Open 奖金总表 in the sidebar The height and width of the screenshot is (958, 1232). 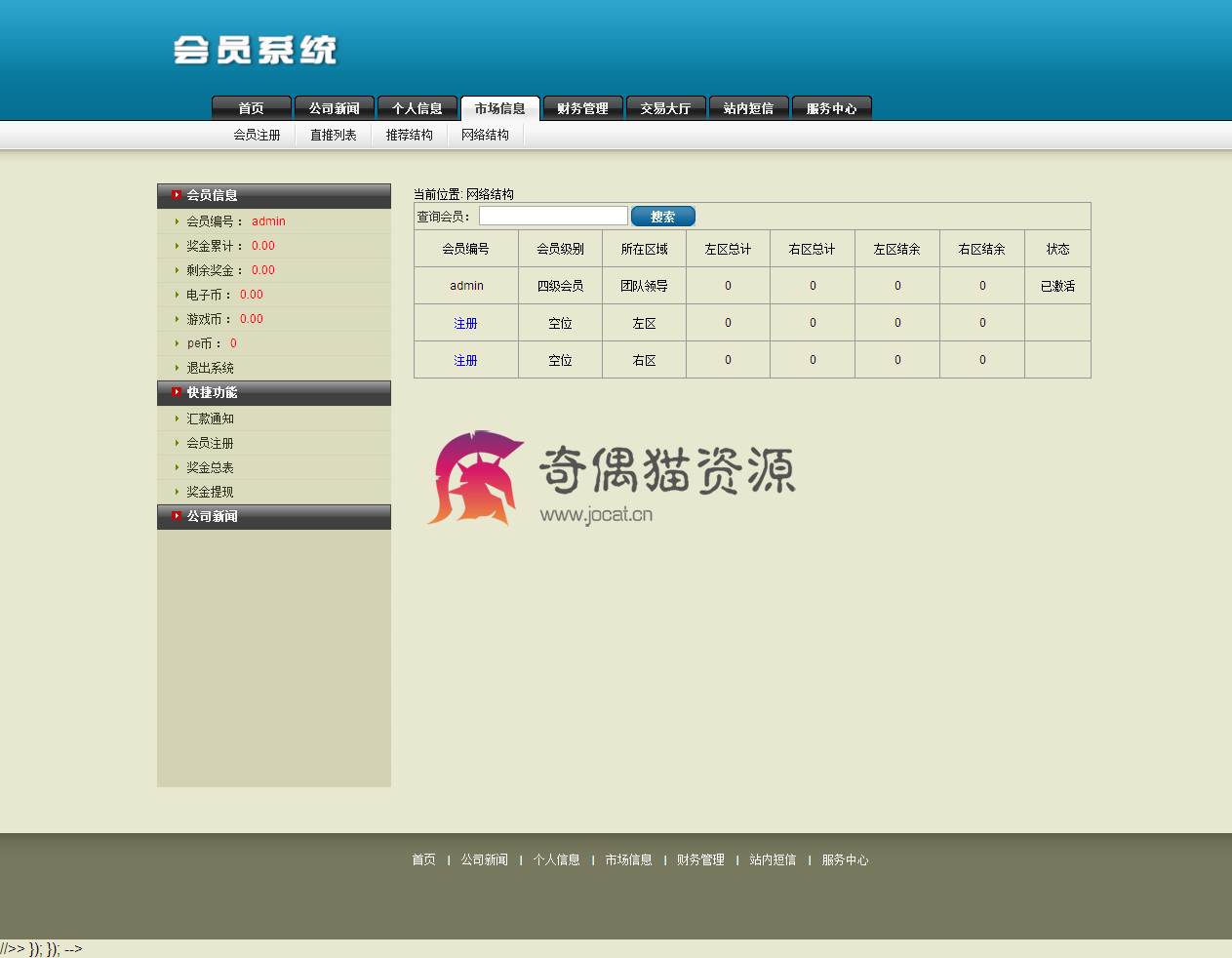click(211, 467)
